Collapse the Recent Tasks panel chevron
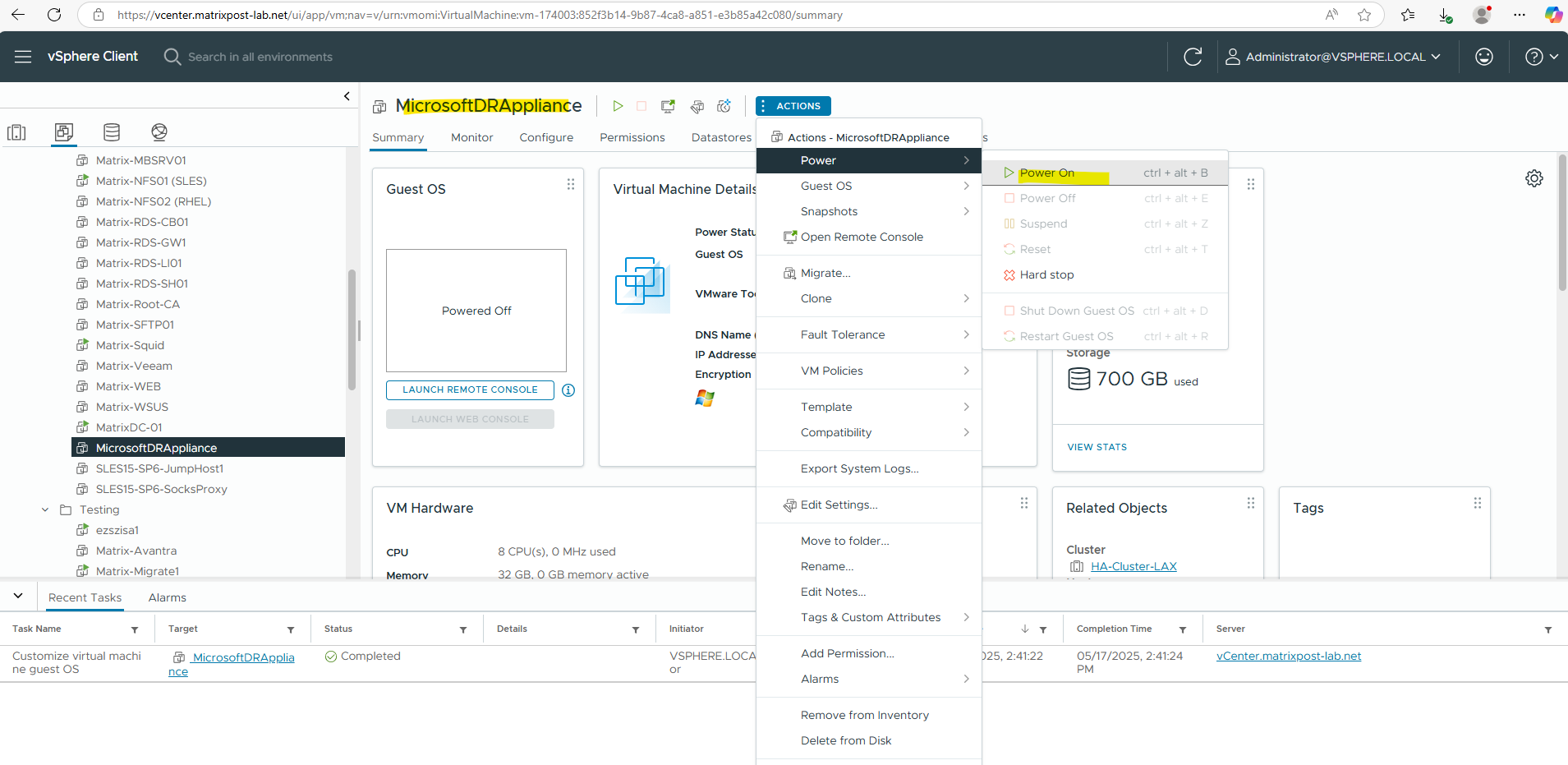The width and height of the screenshot is (1568, 765). click(18, 596)
